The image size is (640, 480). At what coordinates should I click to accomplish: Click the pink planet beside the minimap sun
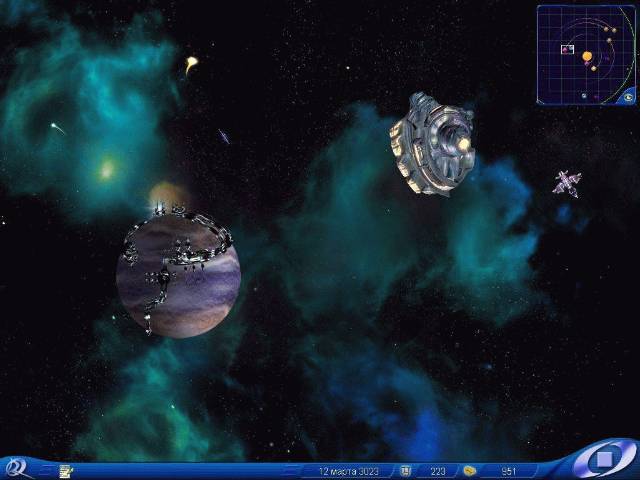587,63
